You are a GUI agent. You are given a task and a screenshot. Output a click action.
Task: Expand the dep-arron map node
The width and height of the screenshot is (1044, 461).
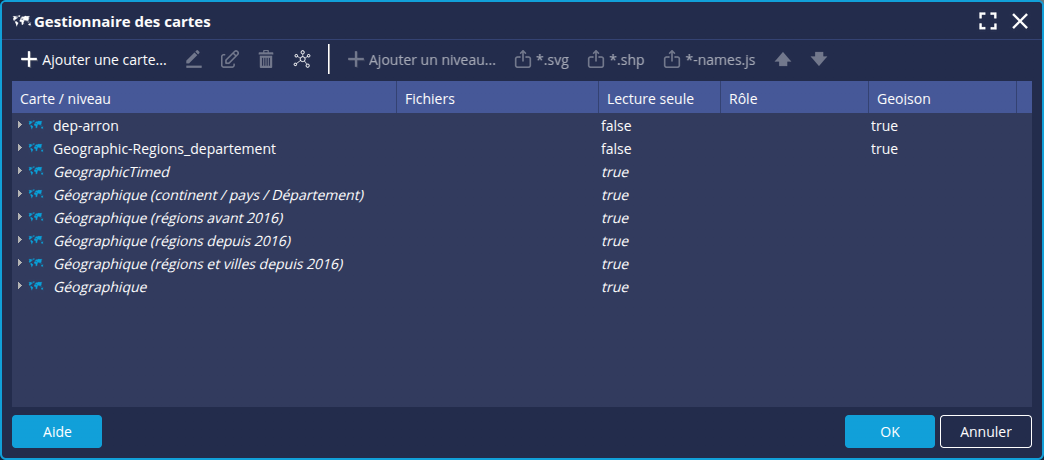(x=20, y=126)
